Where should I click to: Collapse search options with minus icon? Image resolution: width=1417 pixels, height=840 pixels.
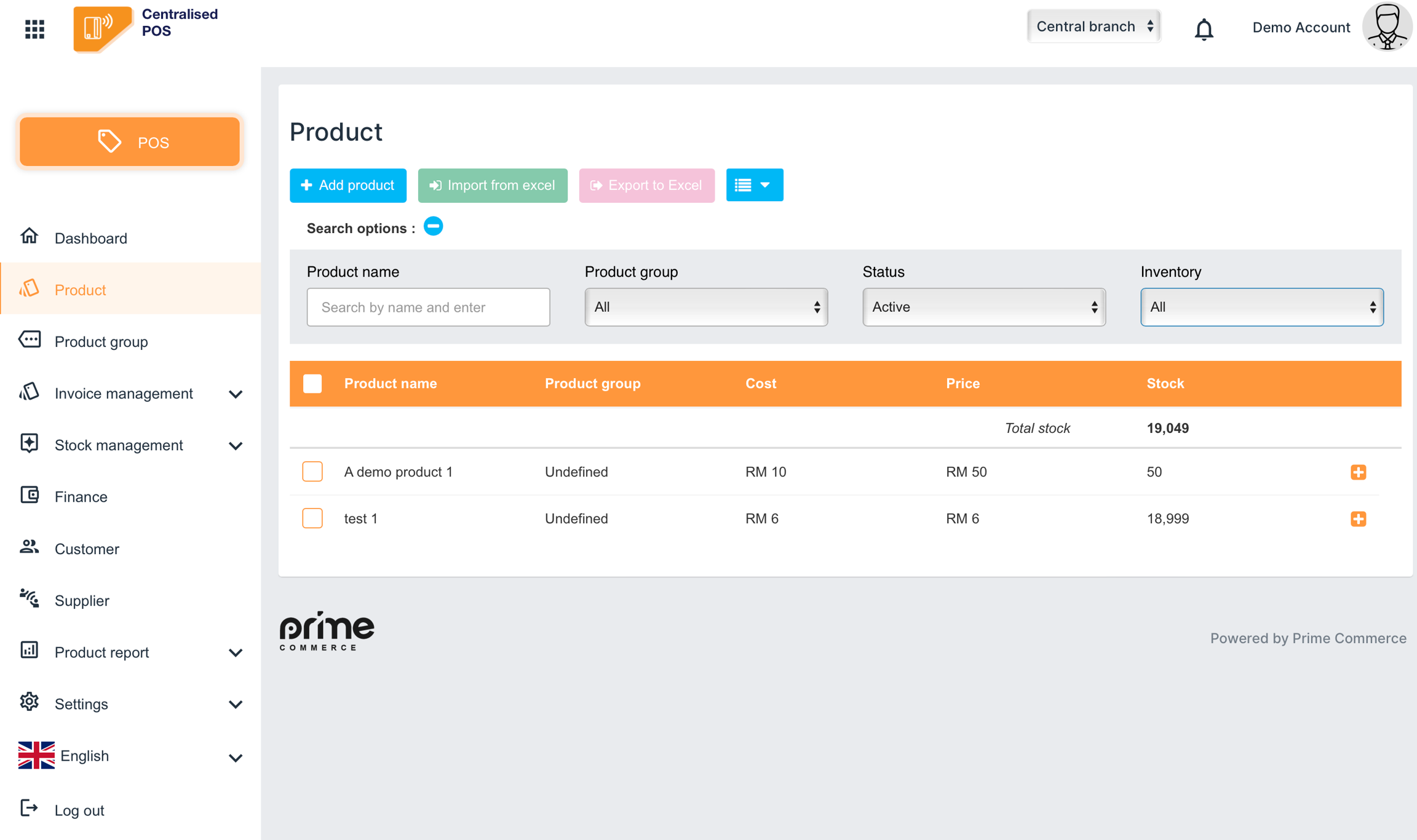[433, 227]
